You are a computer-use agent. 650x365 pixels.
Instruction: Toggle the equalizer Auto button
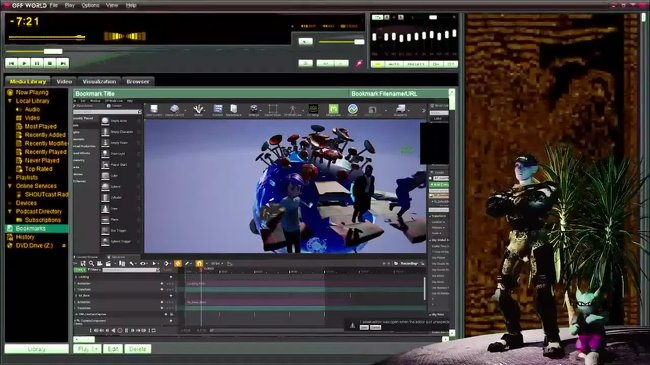pyautogui.click(x=393, y=64)
